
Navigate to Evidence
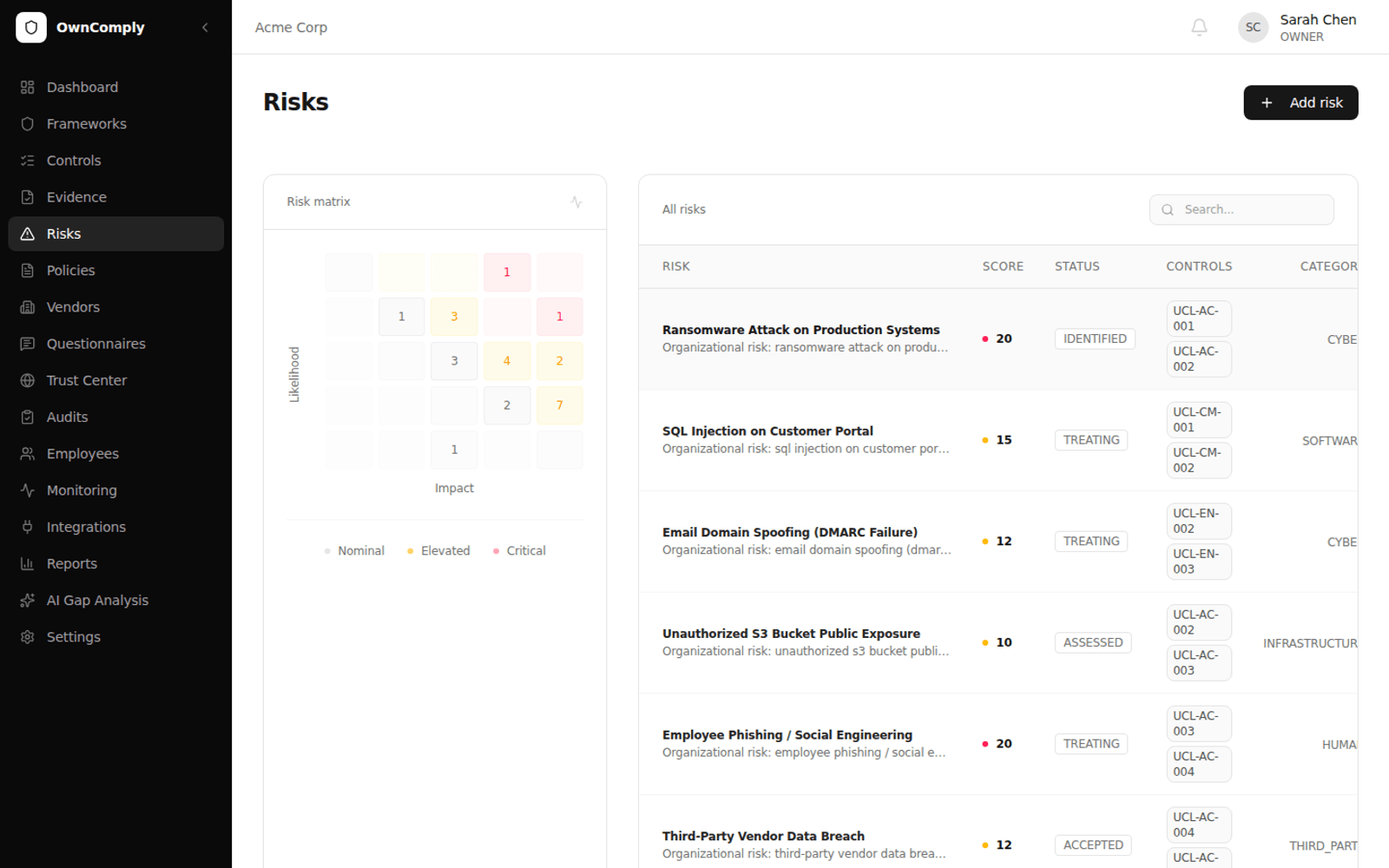(x=115, y=197)
